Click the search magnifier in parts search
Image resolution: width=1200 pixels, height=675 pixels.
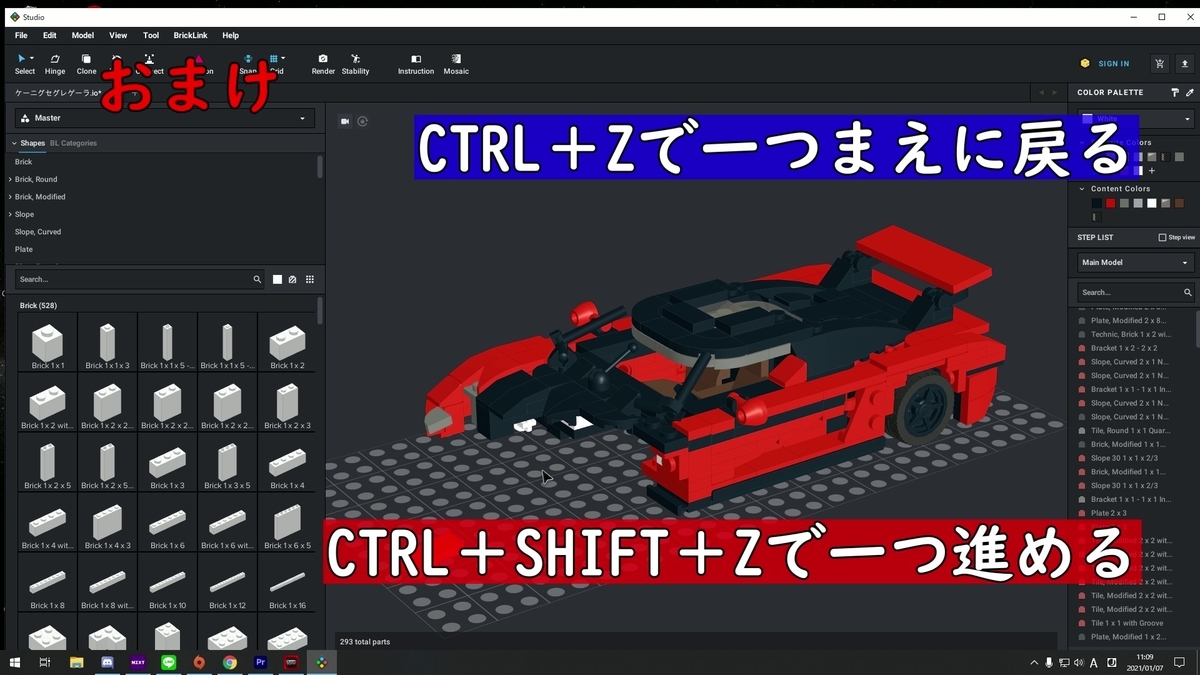[x=257, y=280]
